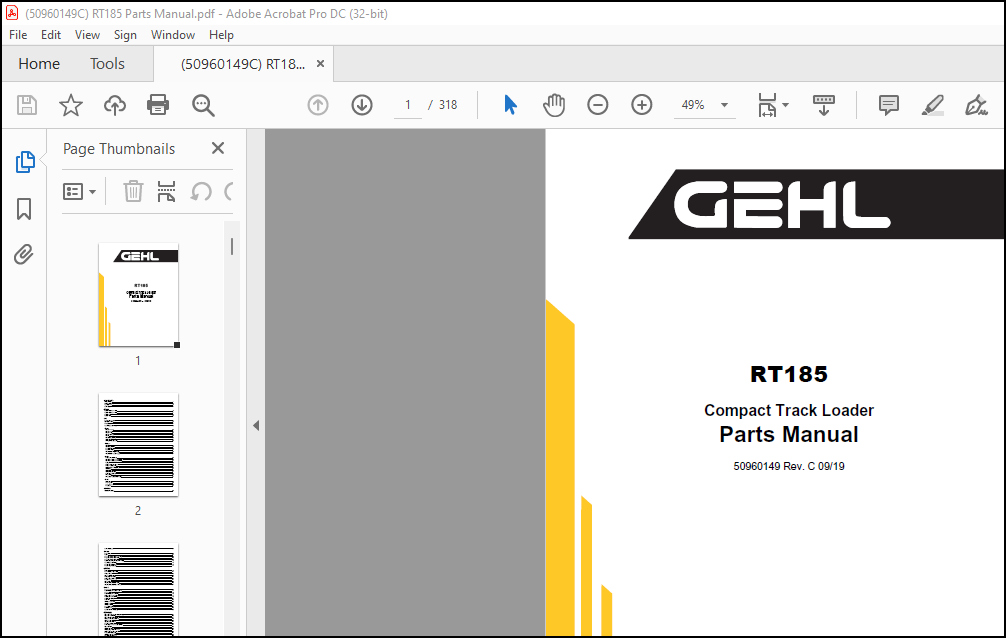
Task: Expand the fit page options arrow
Action: tap(785, 105)
